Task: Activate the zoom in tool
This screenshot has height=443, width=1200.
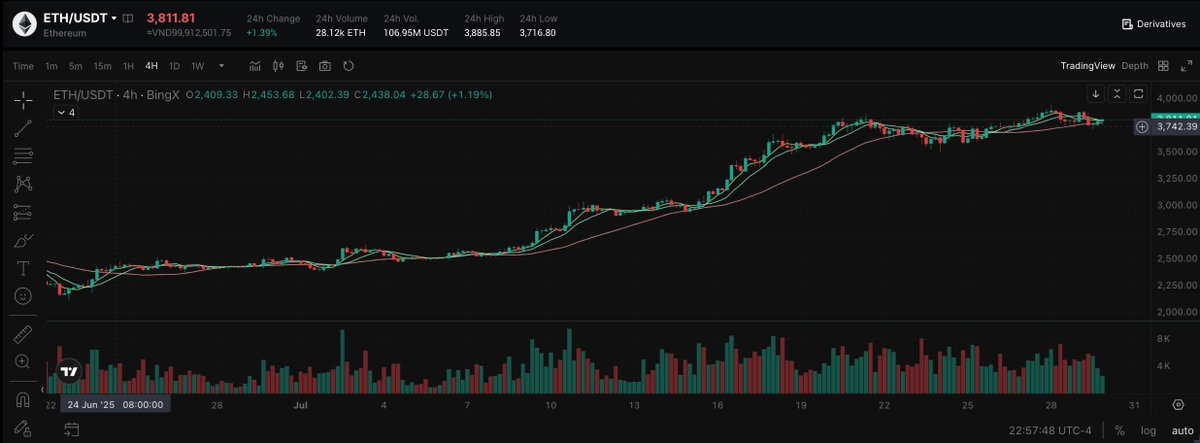Action: (23, 361)
